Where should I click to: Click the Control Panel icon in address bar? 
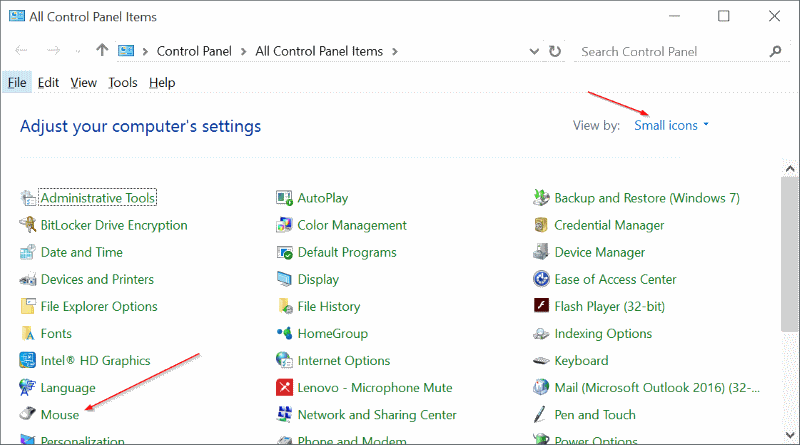pyautogui.click(x=126, y=51)
